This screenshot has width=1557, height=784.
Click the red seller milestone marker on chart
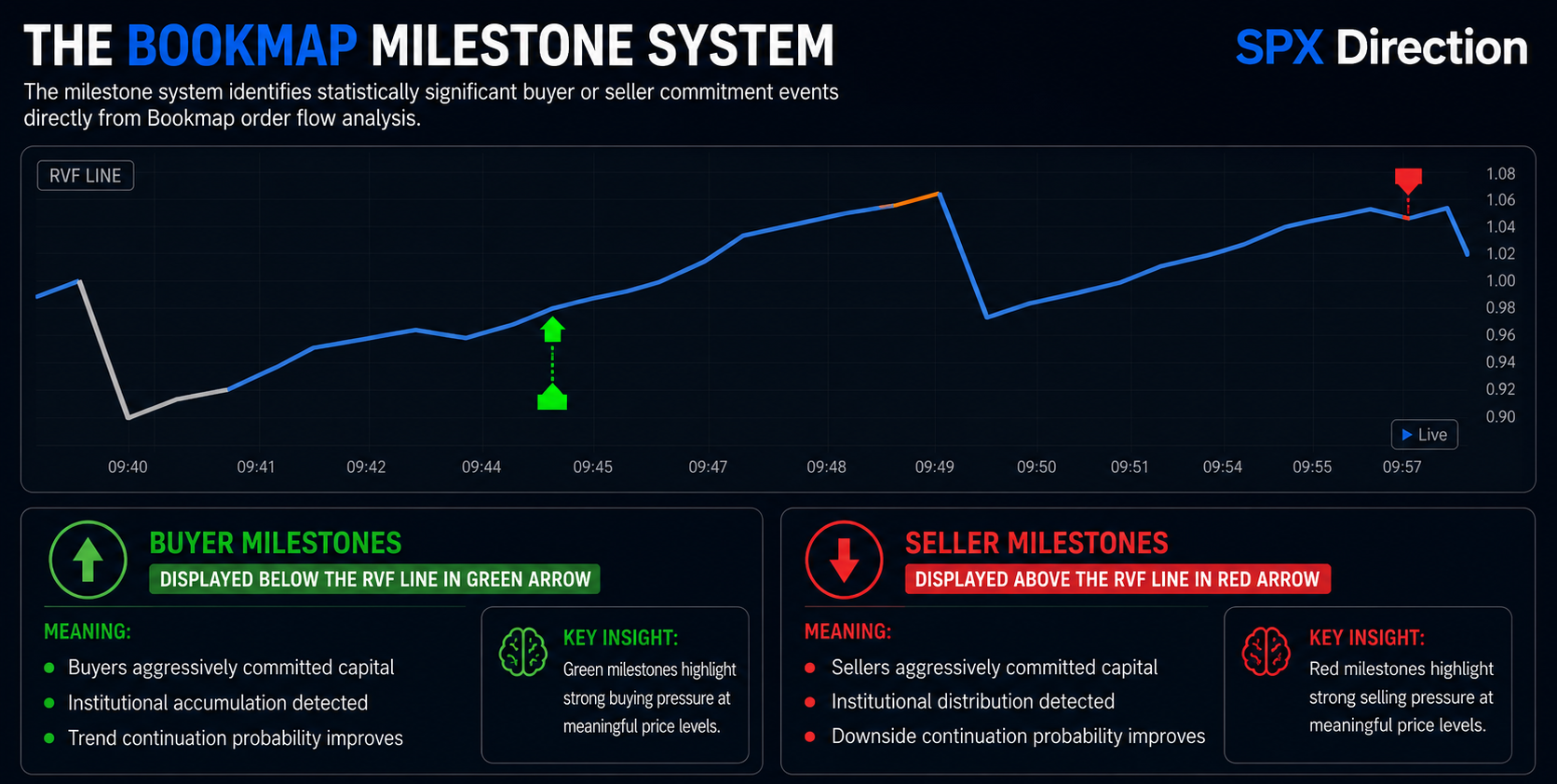click(x=1408, y=180)
